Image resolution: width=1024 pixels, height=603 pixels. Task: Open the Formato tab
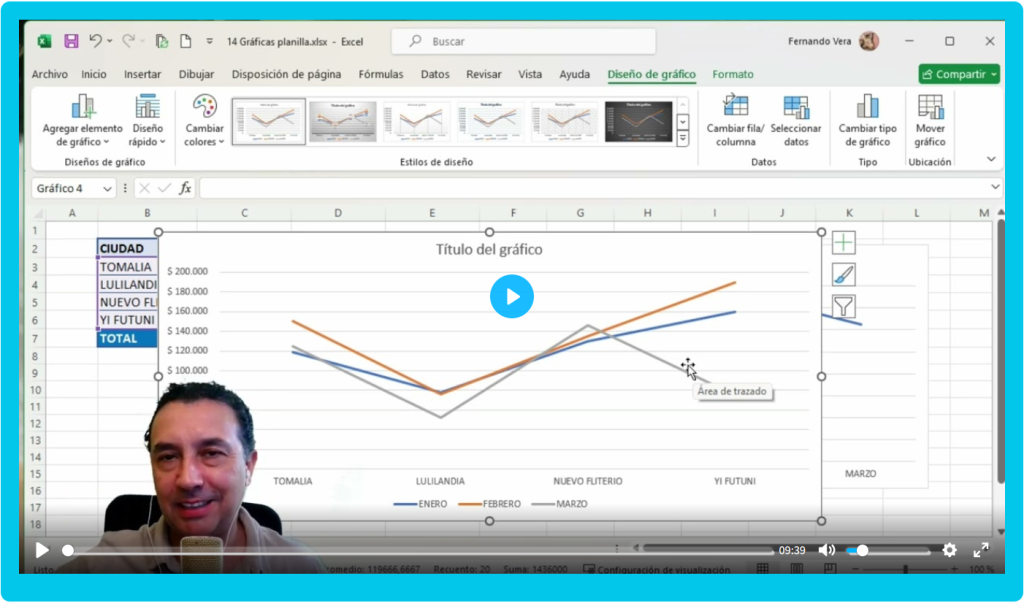[x=733, y=74]
